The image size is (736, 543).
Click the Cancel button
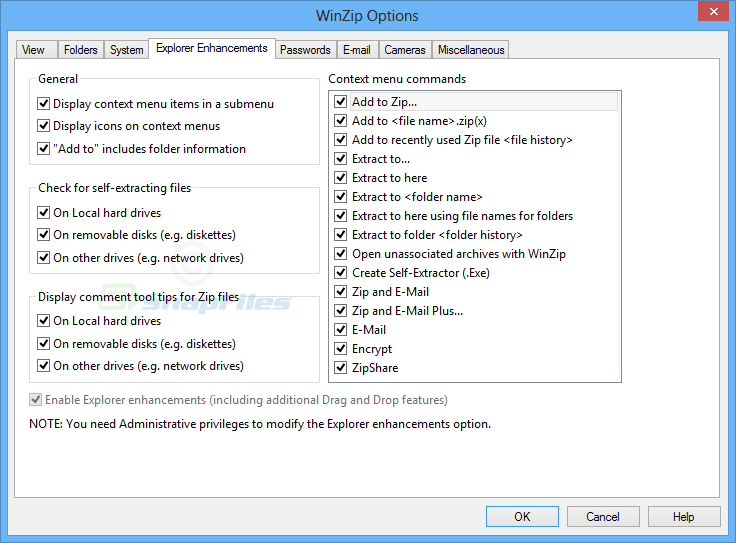click(603, 517)
